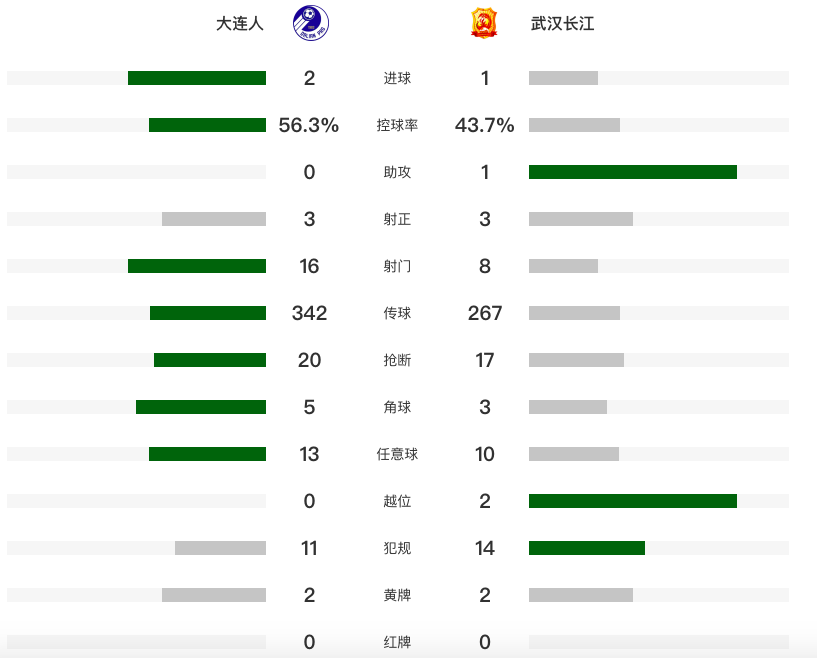Select the 进球 stat label
This screenshot has width=817, height=658.
click(x=397, y=78)
